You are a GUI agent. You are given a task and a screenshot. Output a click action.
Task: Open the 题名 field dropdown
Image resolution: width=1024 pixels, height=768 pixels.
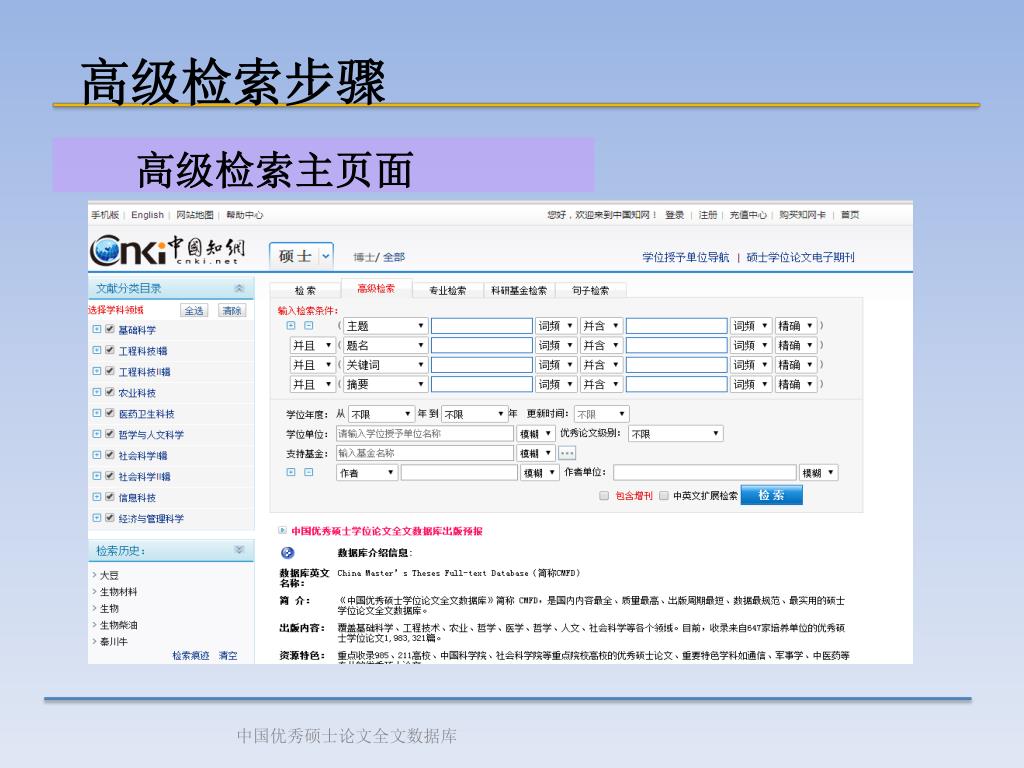pyautogui.click(x=385, y=345)
